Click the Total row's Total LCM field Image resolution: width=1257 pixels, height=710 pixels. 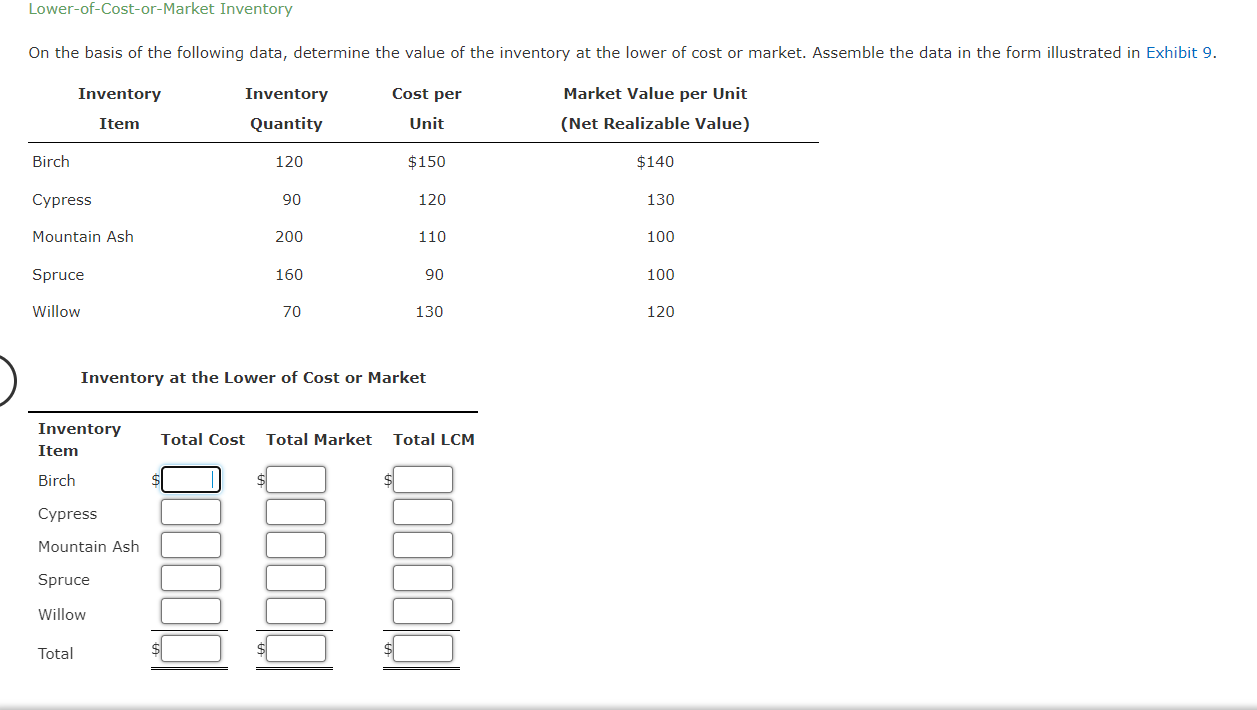click(x=422, y=647)
